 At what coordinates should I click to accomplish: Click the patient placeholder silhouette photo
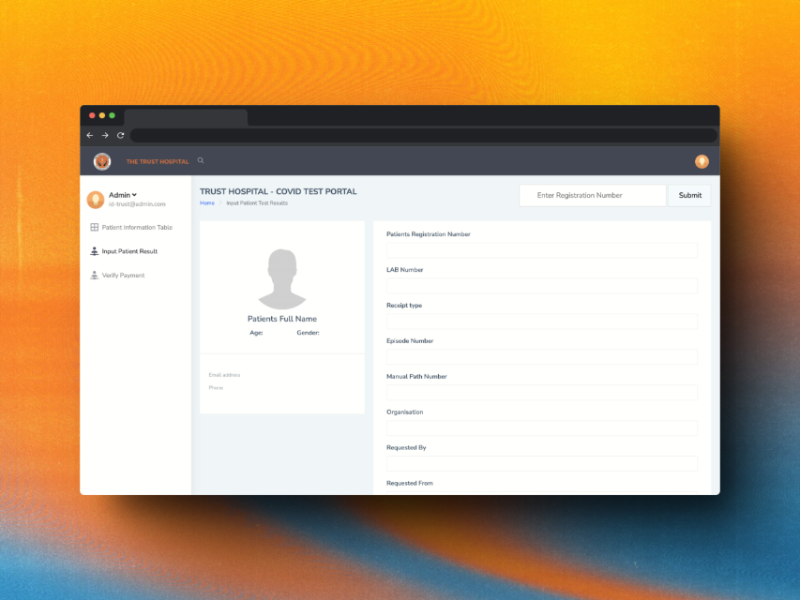282,278
